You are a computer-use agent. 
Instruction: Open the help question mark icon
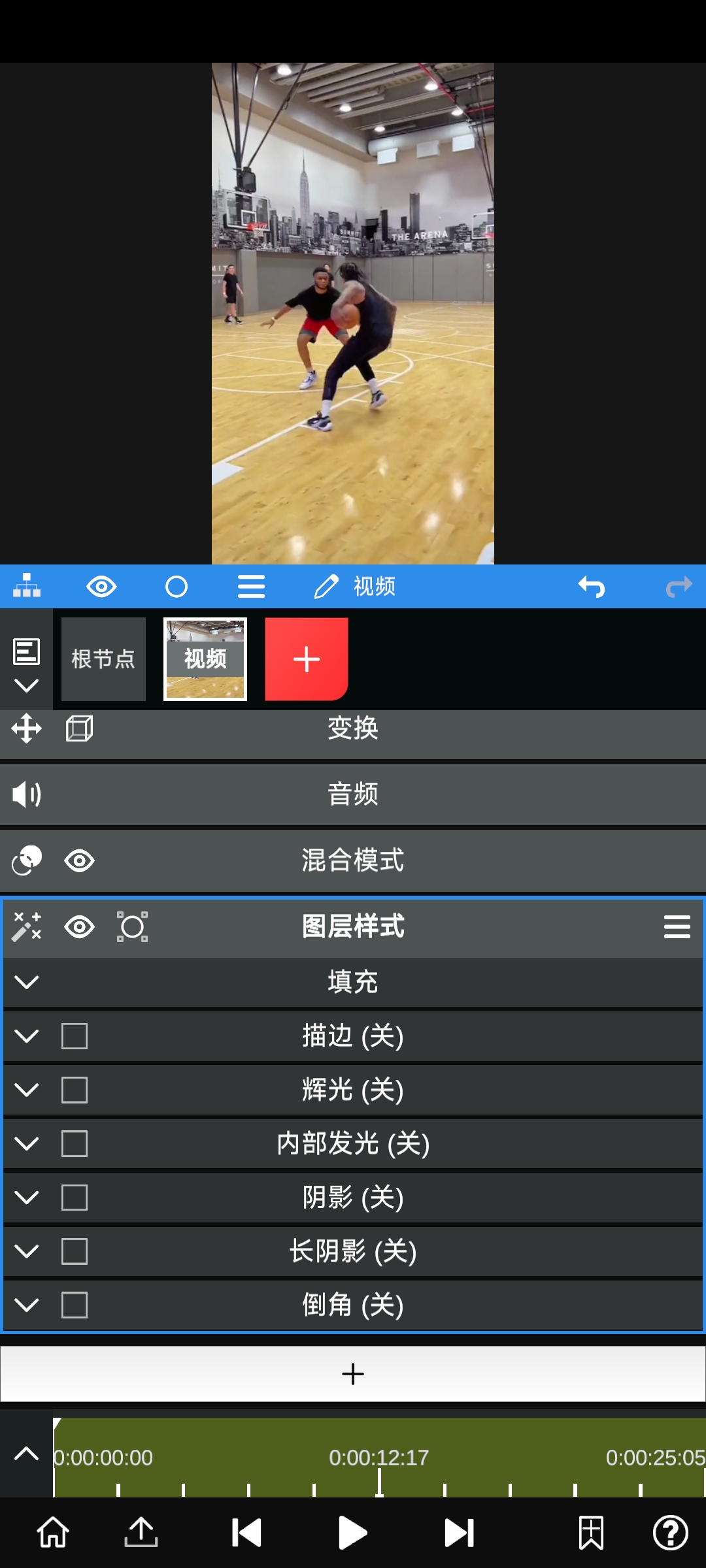pos(671,1533)
